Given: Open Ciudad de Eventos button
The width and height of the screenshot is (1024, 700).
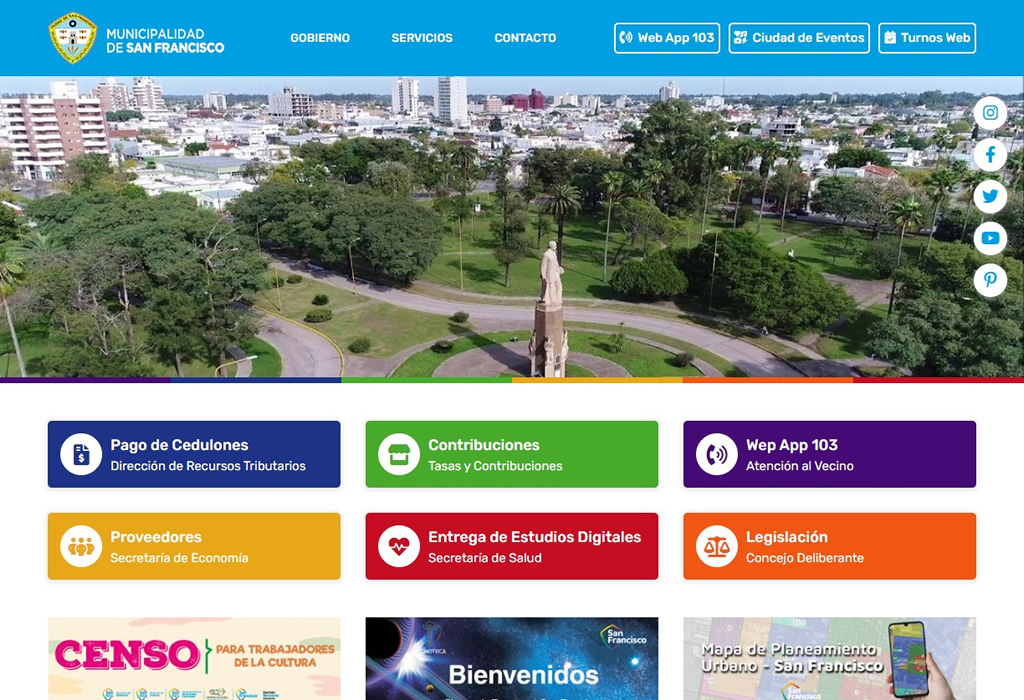Looking at the screenshot, I should tap(798, 38).
